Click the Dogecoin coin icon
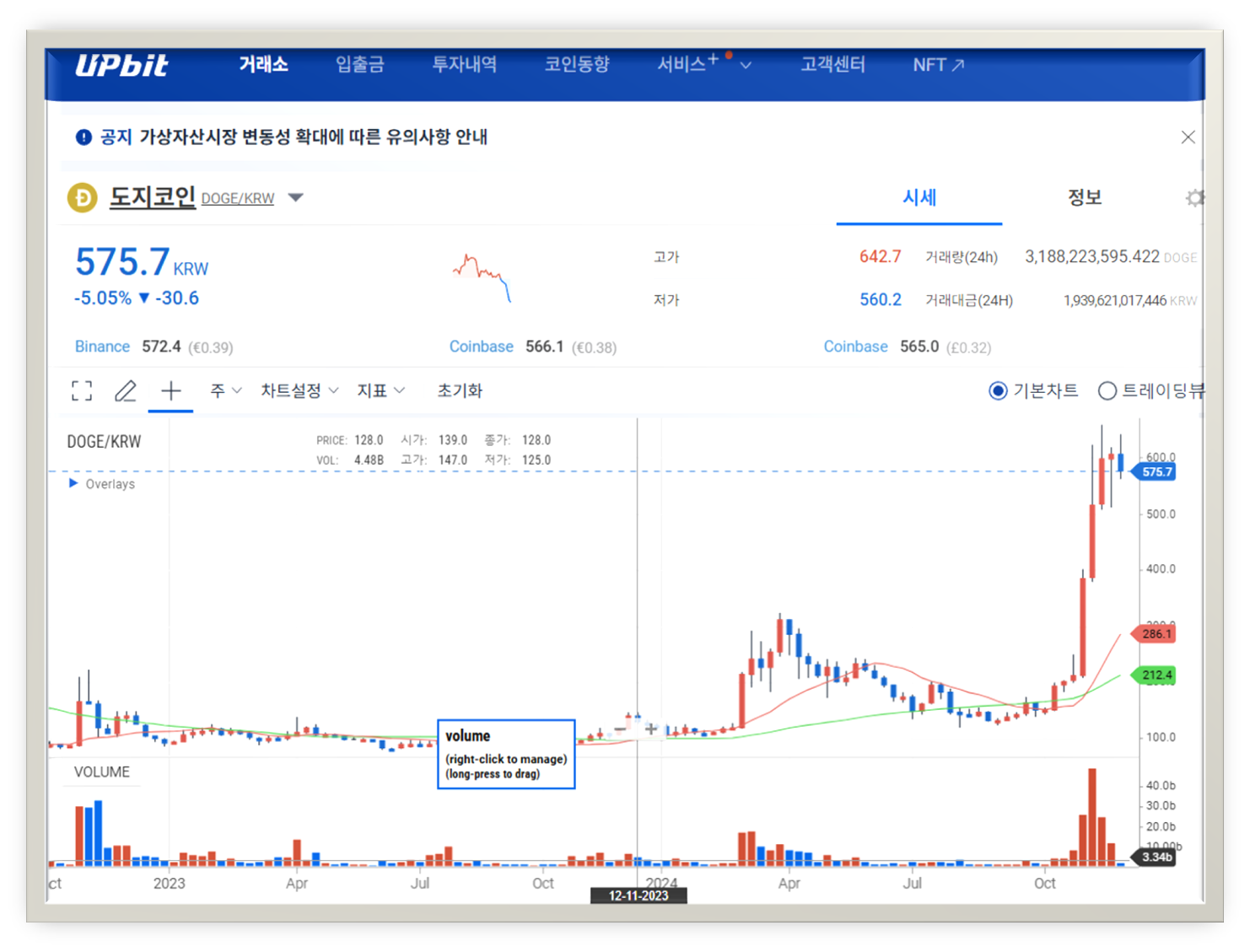 click(x=83, y=198)
